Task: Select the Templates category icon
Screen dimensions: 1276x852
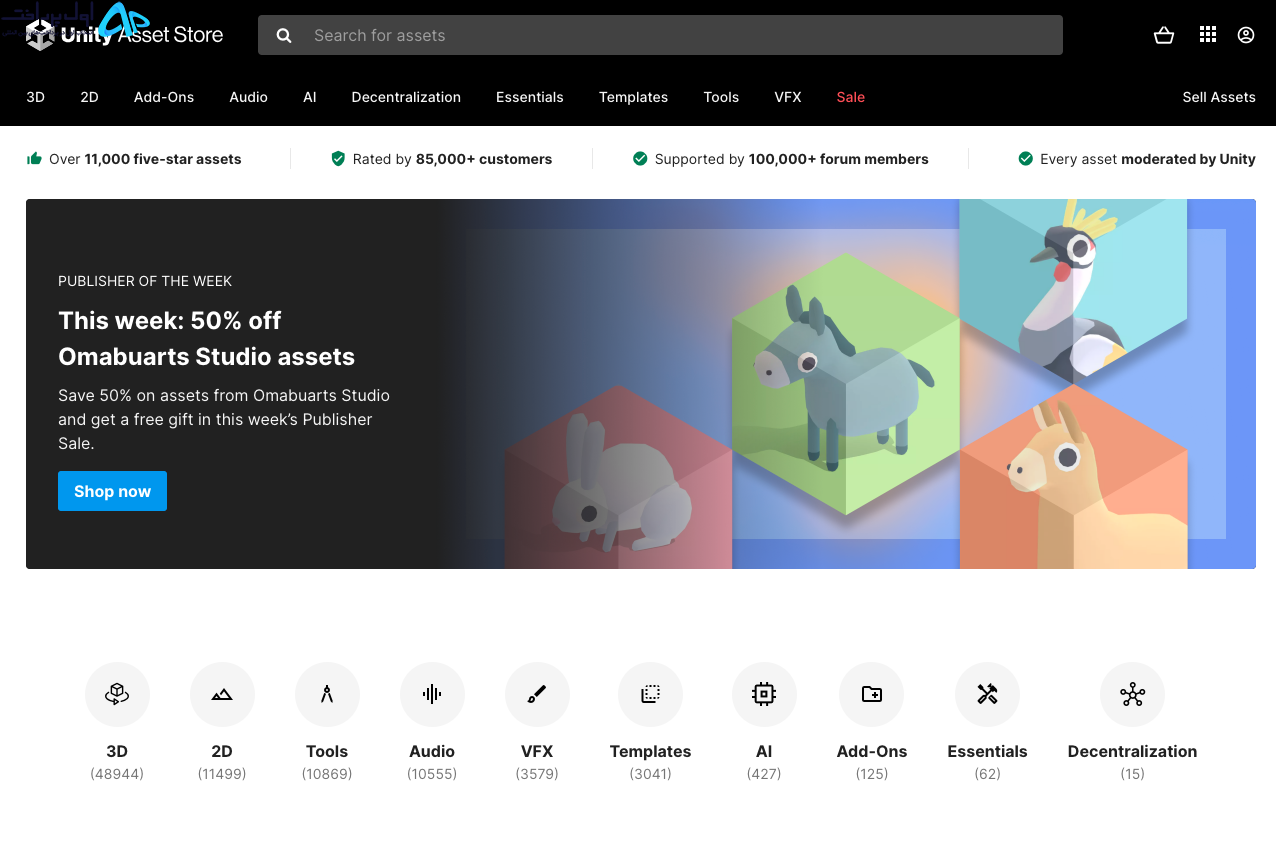Action: pos(650,694)
